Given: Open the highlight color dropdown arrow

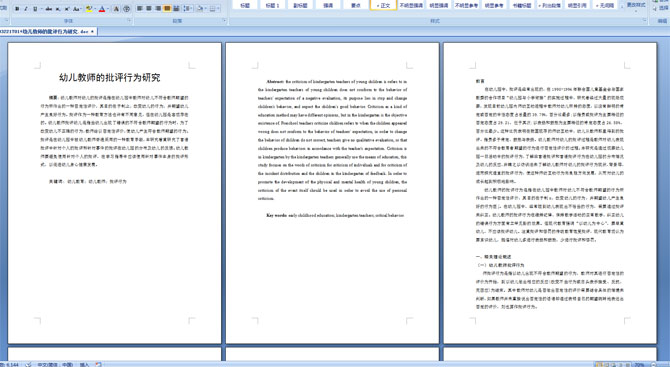Looking at the screenshot, I should pyautogui.click(x=95, y=9).
